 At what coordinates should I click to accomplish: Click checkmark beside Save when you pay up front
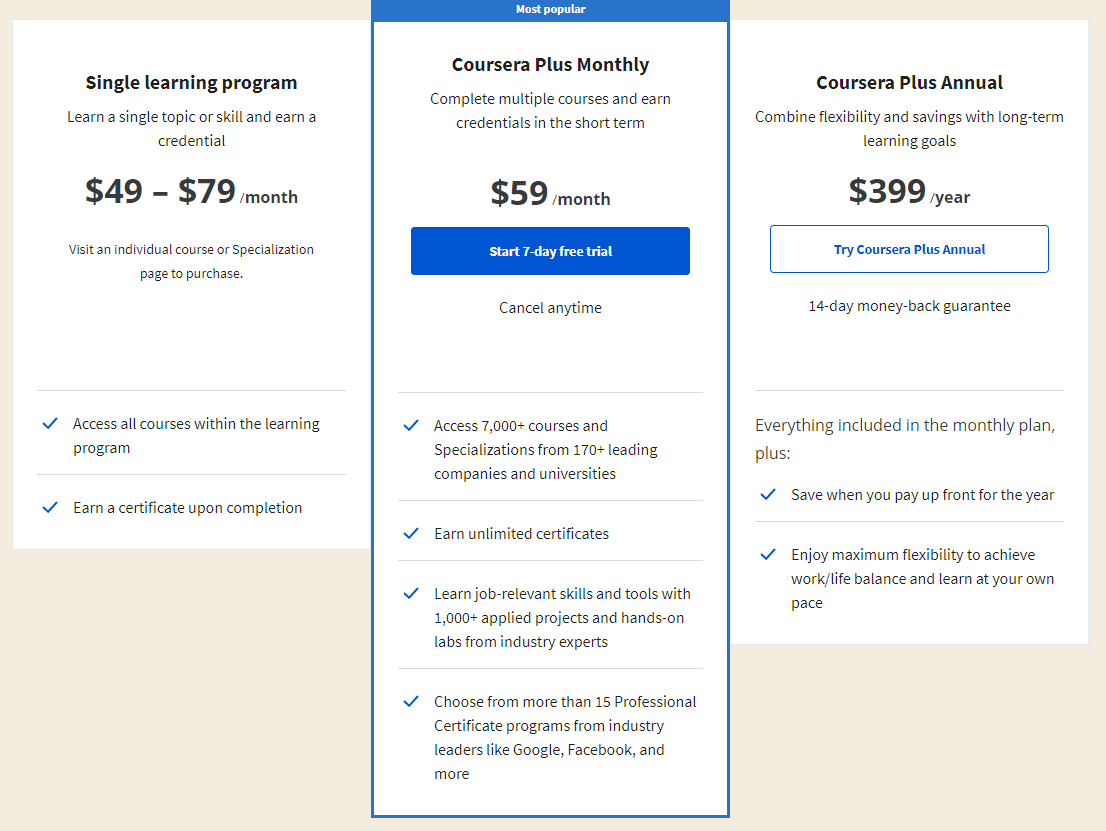pos(768,495)
